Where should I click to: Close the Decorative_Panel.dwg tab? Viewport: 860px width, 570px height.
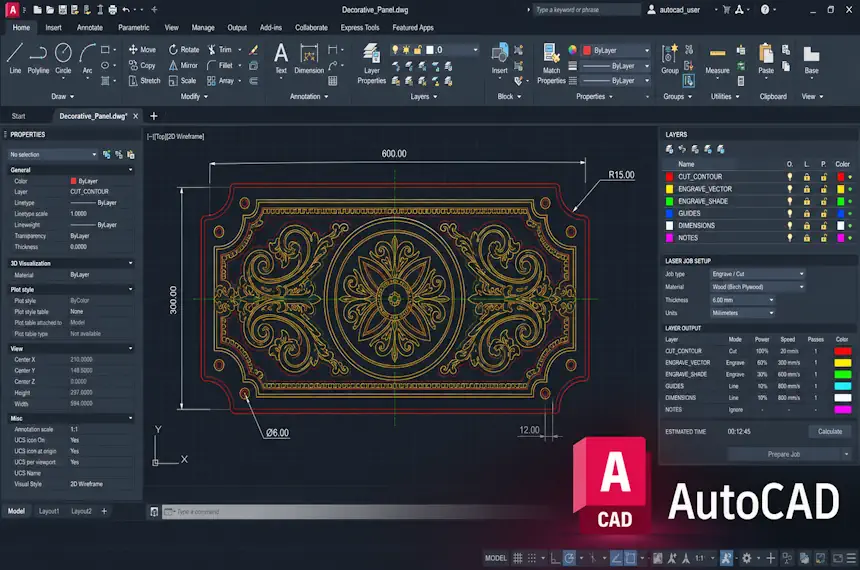tap(135, 116)
